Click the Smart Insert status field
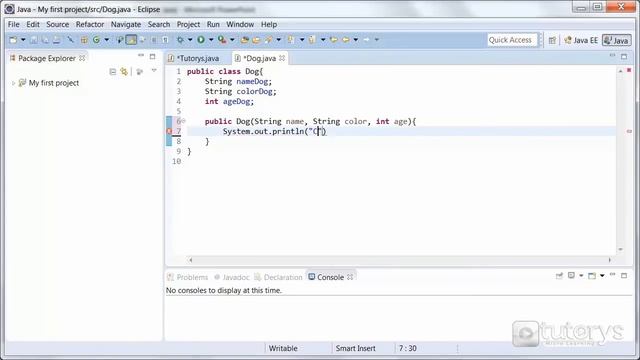This screenshot has width=640, height=360. [x=356, y=348]
